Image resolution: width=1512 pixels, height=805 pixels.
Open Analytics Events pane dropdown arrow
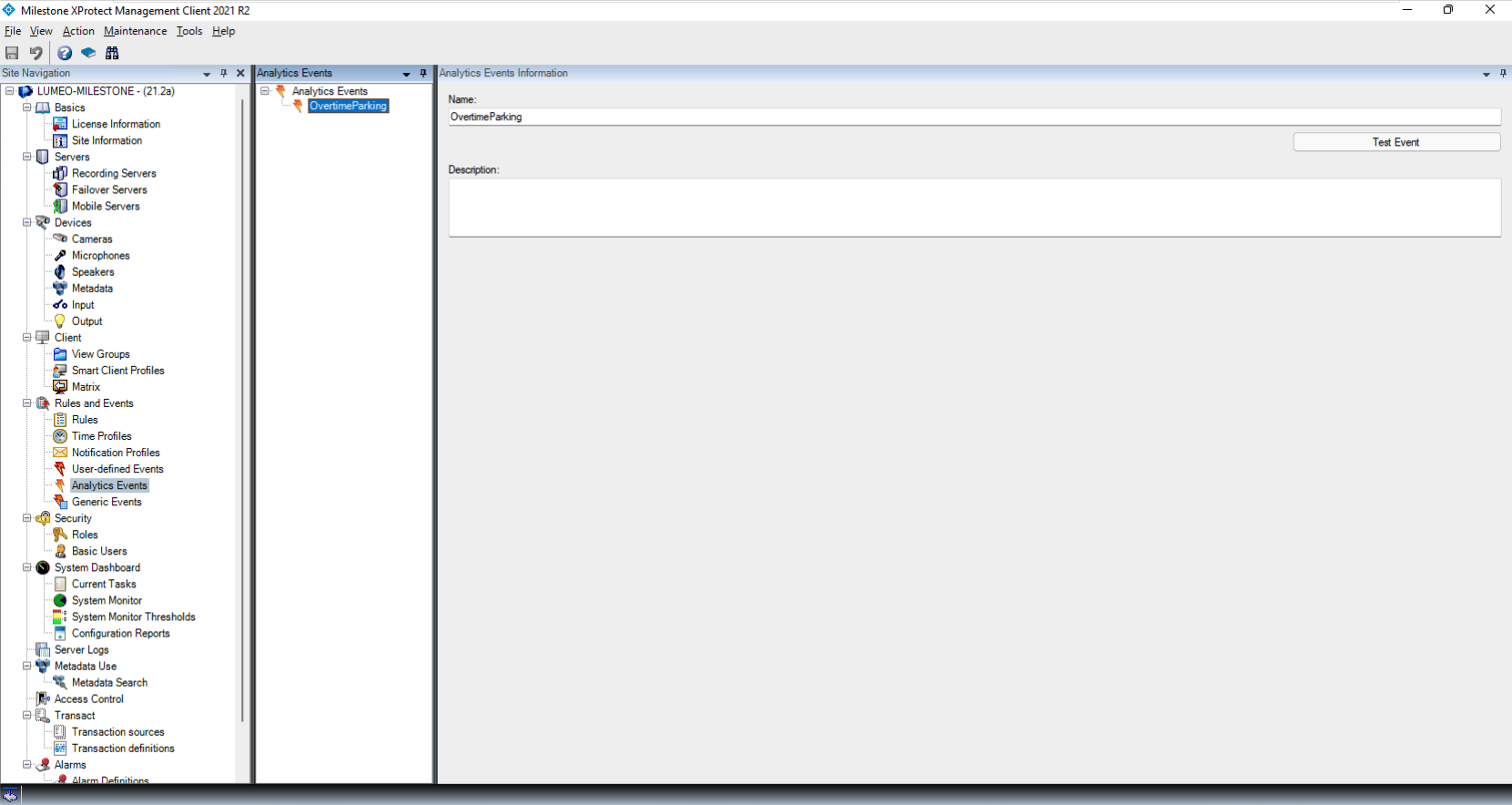(x=406, y=74)
